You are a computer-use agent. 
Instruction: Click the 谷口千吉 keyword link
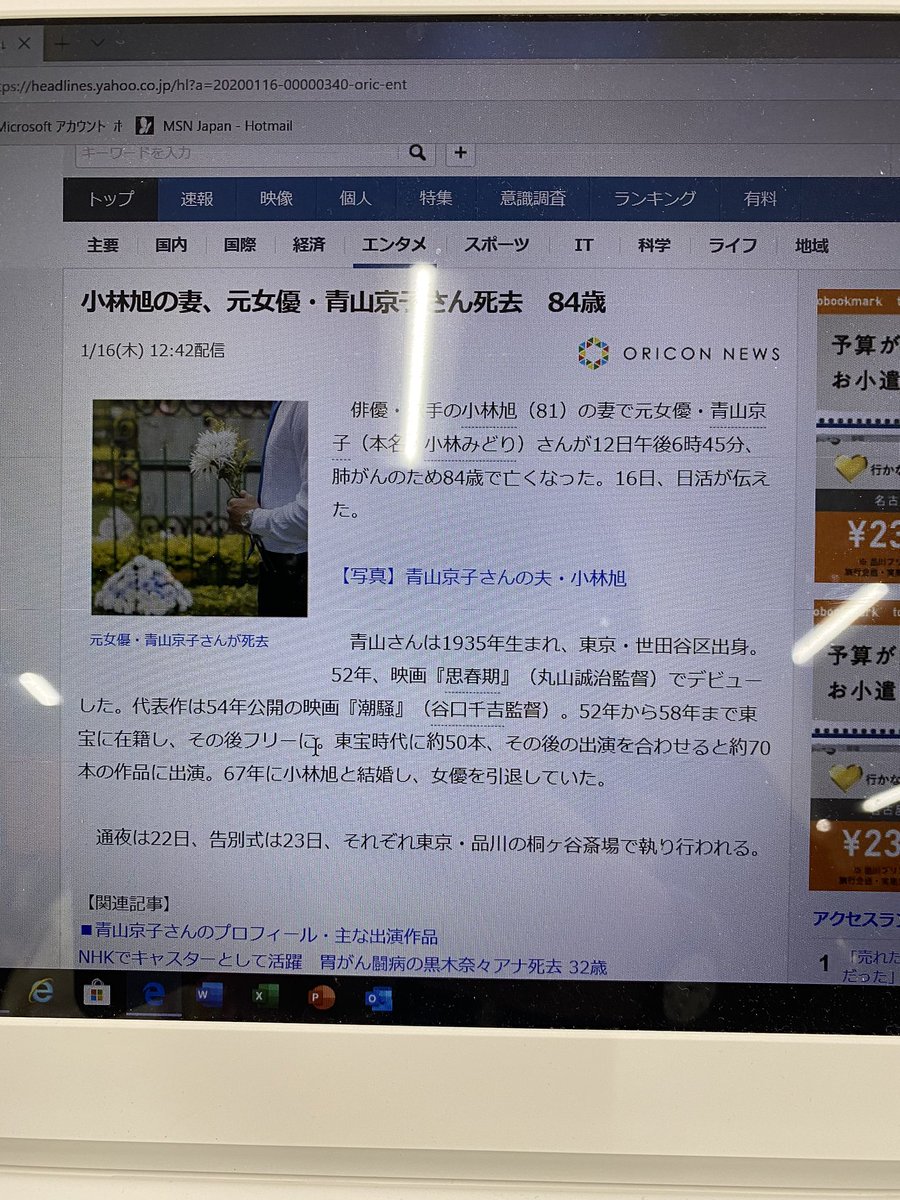pyautogui.click(x=469, y=711)
